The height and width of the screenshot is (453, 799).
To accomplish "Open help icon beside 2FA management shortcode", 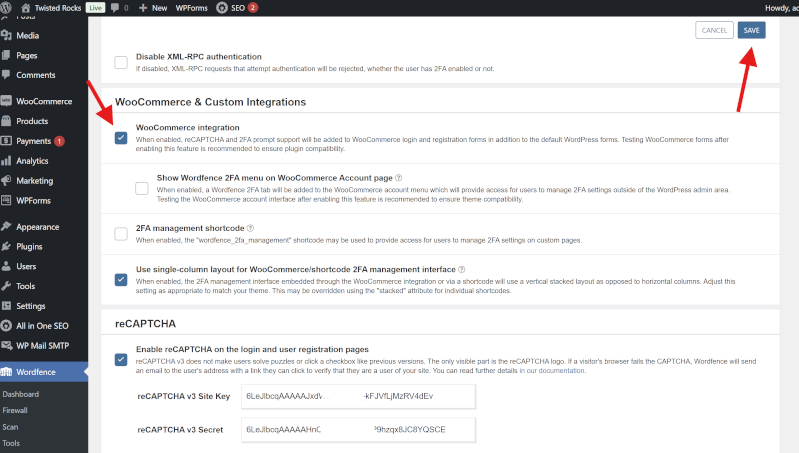I will tap(250, 228).
